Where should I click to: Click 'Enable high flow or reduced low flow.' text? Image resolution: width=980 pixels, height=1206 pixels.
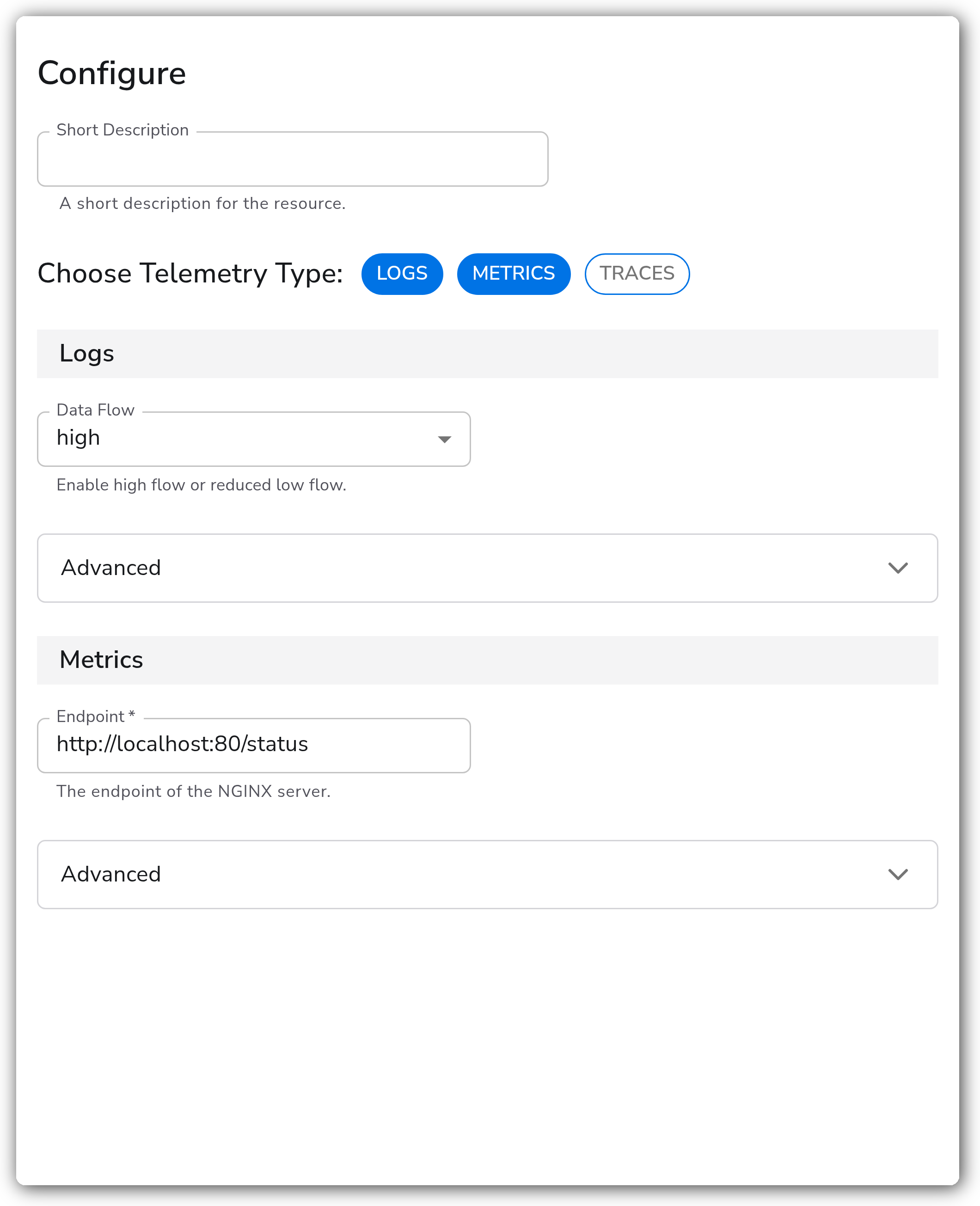tap(201, 485)
